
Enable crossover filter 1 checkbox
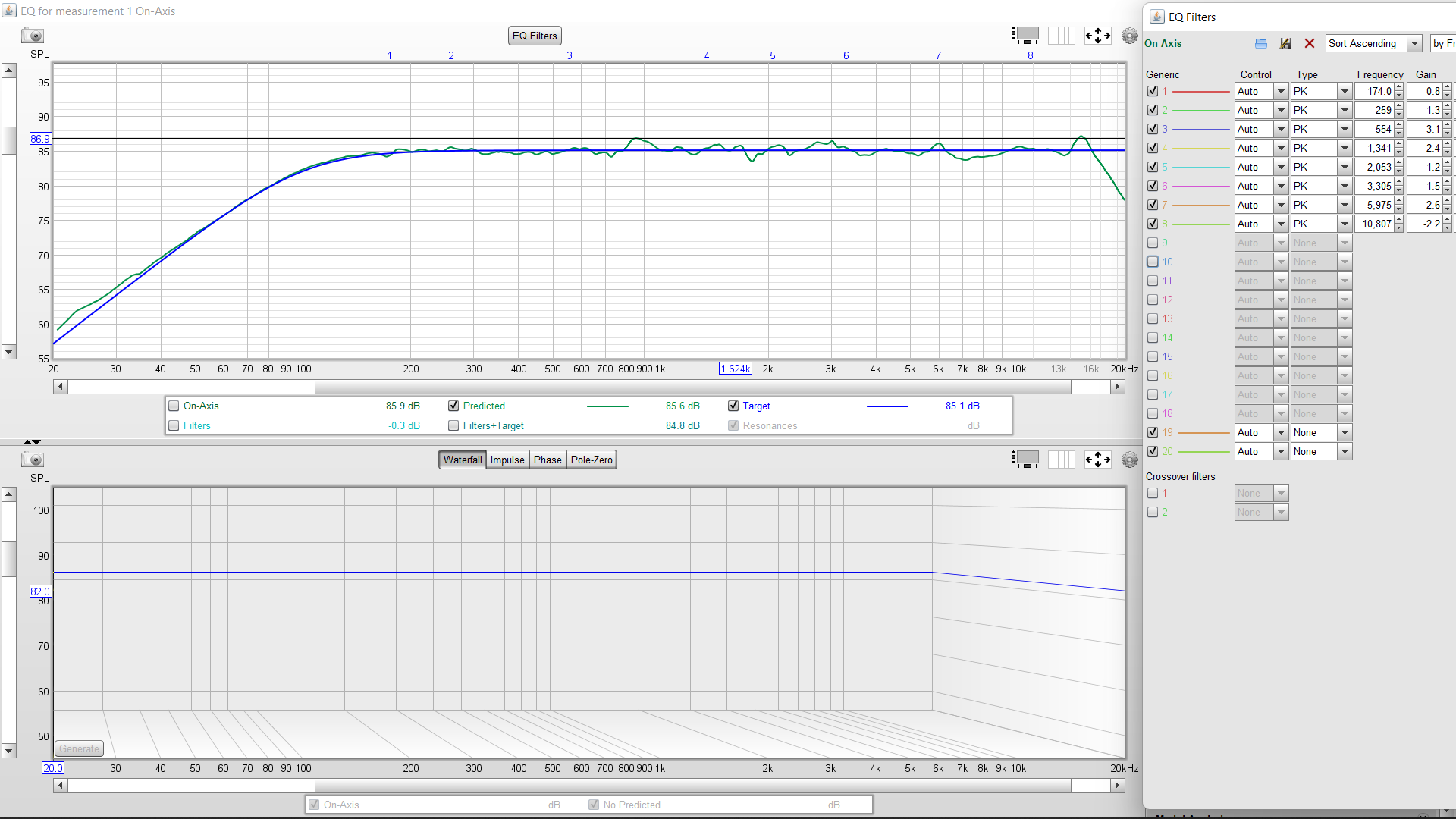click(1153, 493)
